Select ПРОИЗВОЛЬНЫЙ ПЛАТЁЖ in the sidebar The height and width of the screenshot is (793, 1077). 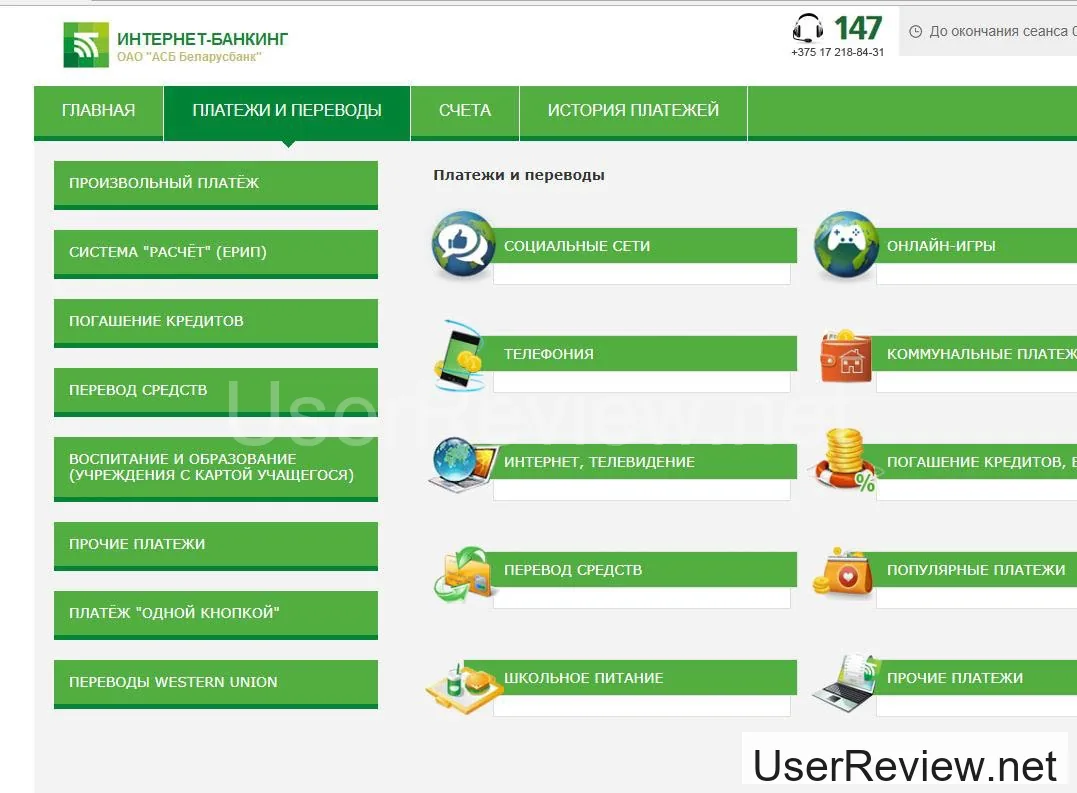point(215,184)
